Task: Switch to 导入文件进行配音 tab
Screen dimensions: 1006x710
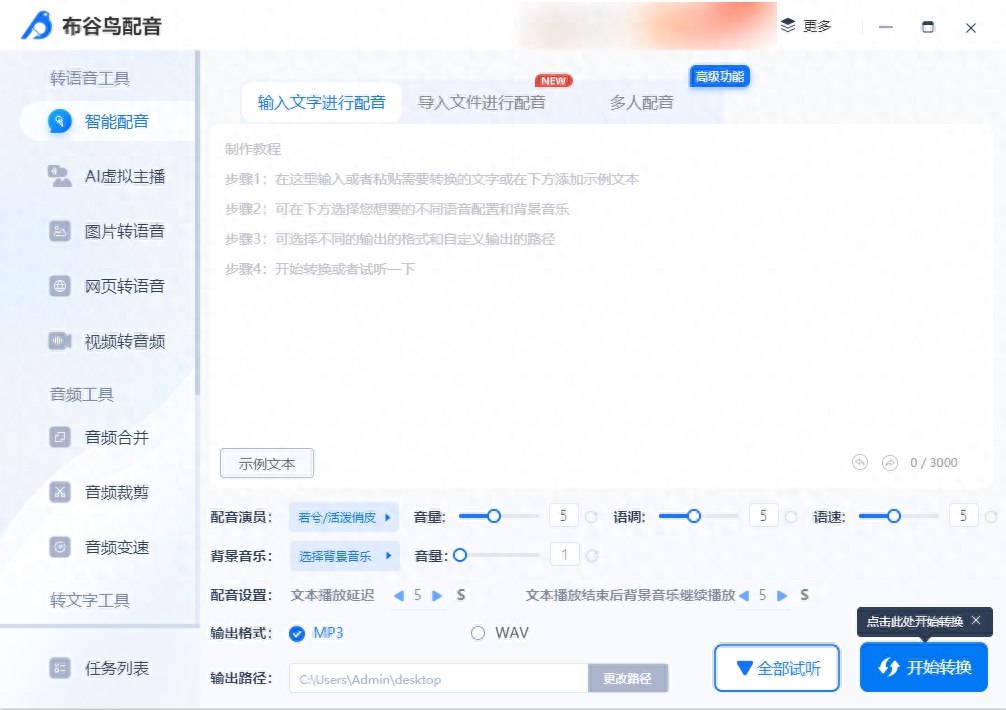Action: 482,103
